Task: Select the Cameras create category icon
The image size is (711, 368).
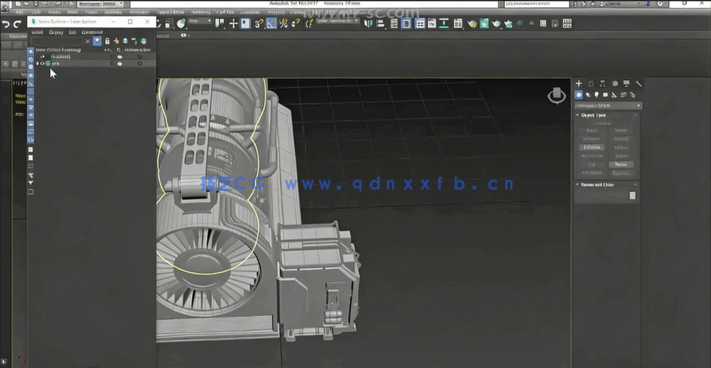Action: click(x=605, y=95)
